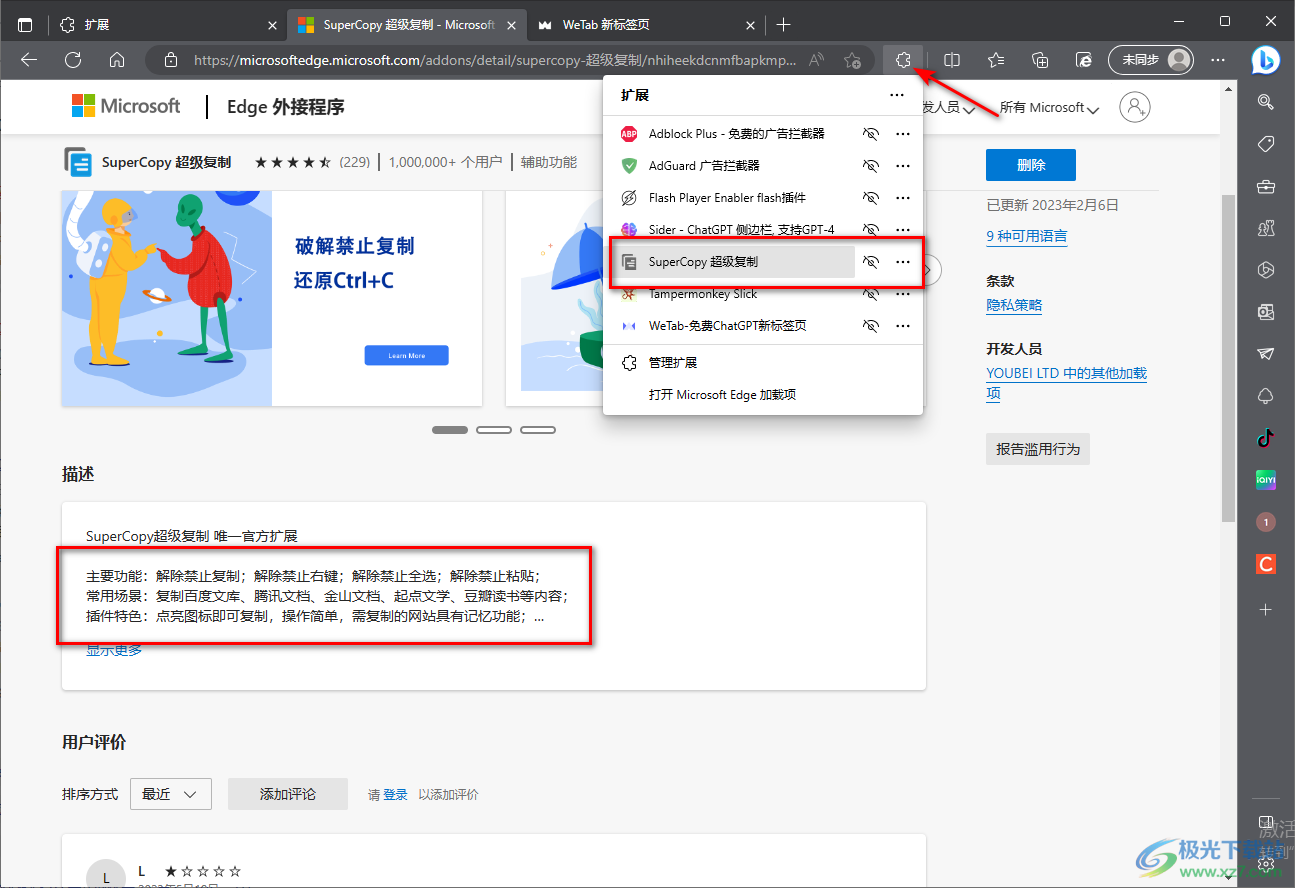Open the Extensions puzzle icon in toolbar
Image resolution: width=1295 pixels, height=888 pixels.
tap(903, 60)
